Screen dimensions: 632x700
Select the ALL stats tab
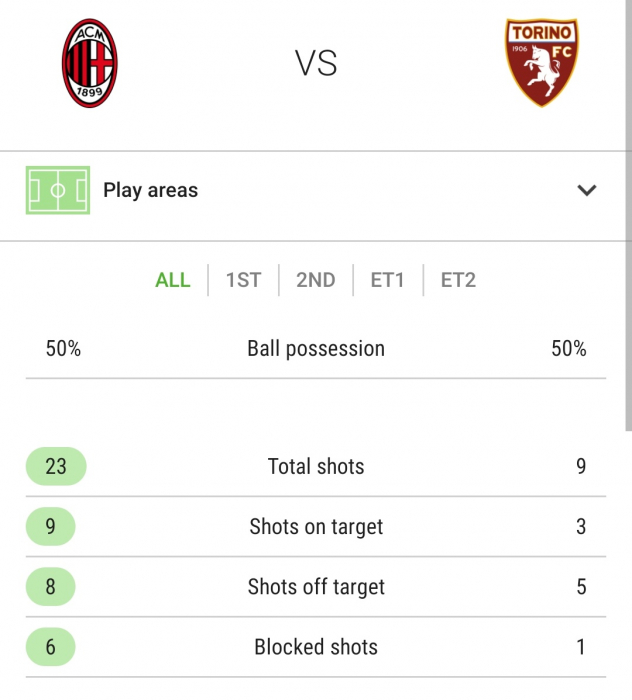point(172,280)
